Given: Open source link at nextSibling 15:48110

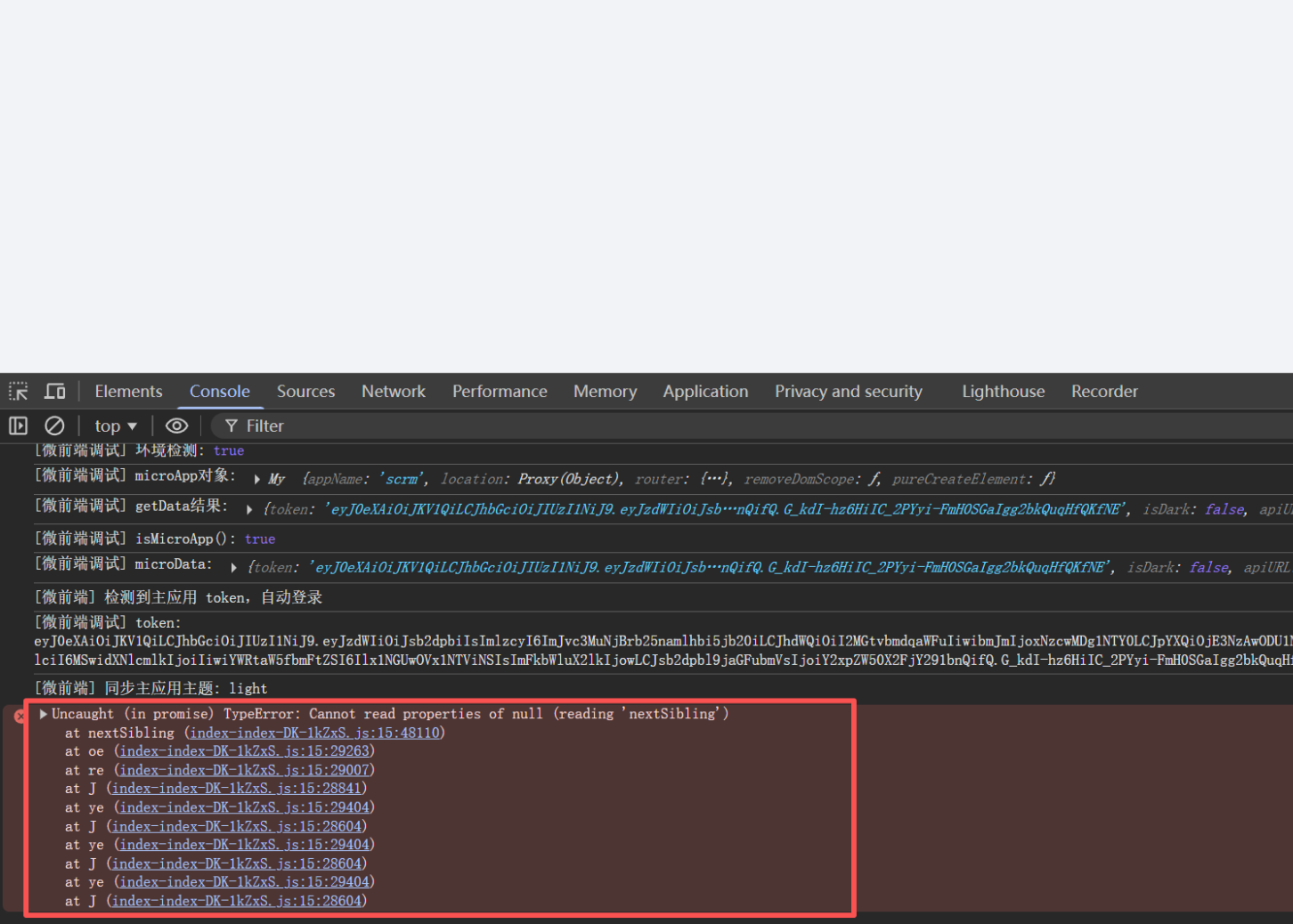Looking at the screenshot, I should pos(314,734).
